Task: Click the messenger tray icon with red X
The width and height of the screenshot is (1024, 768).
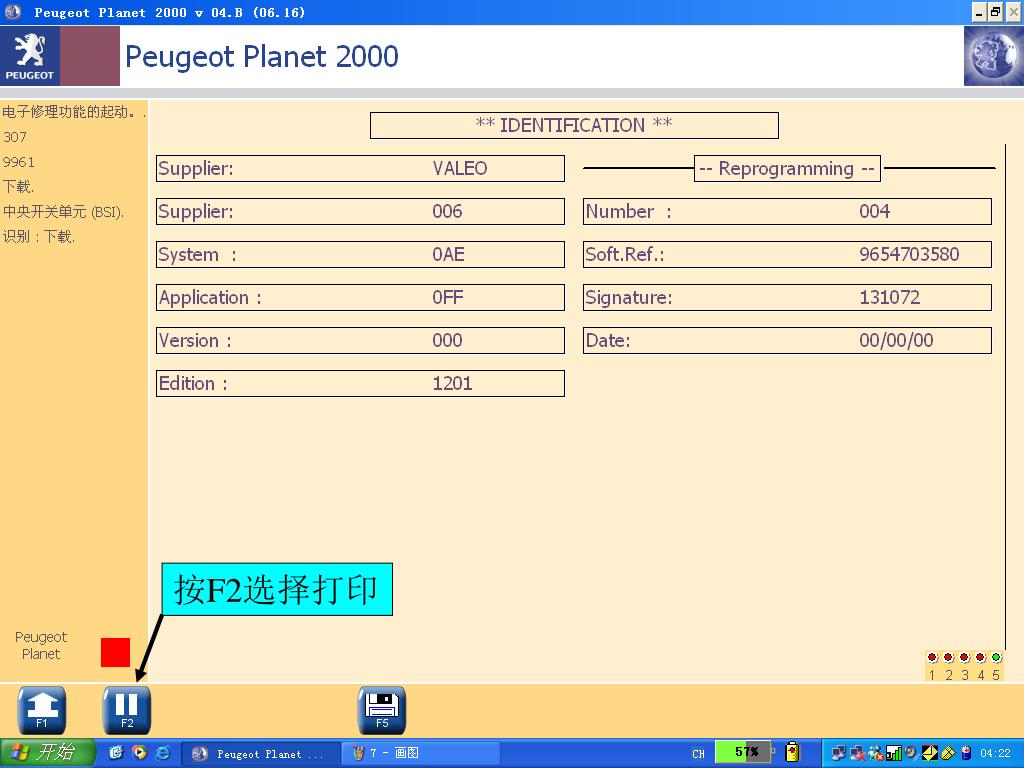Action: tap(876, 753)
